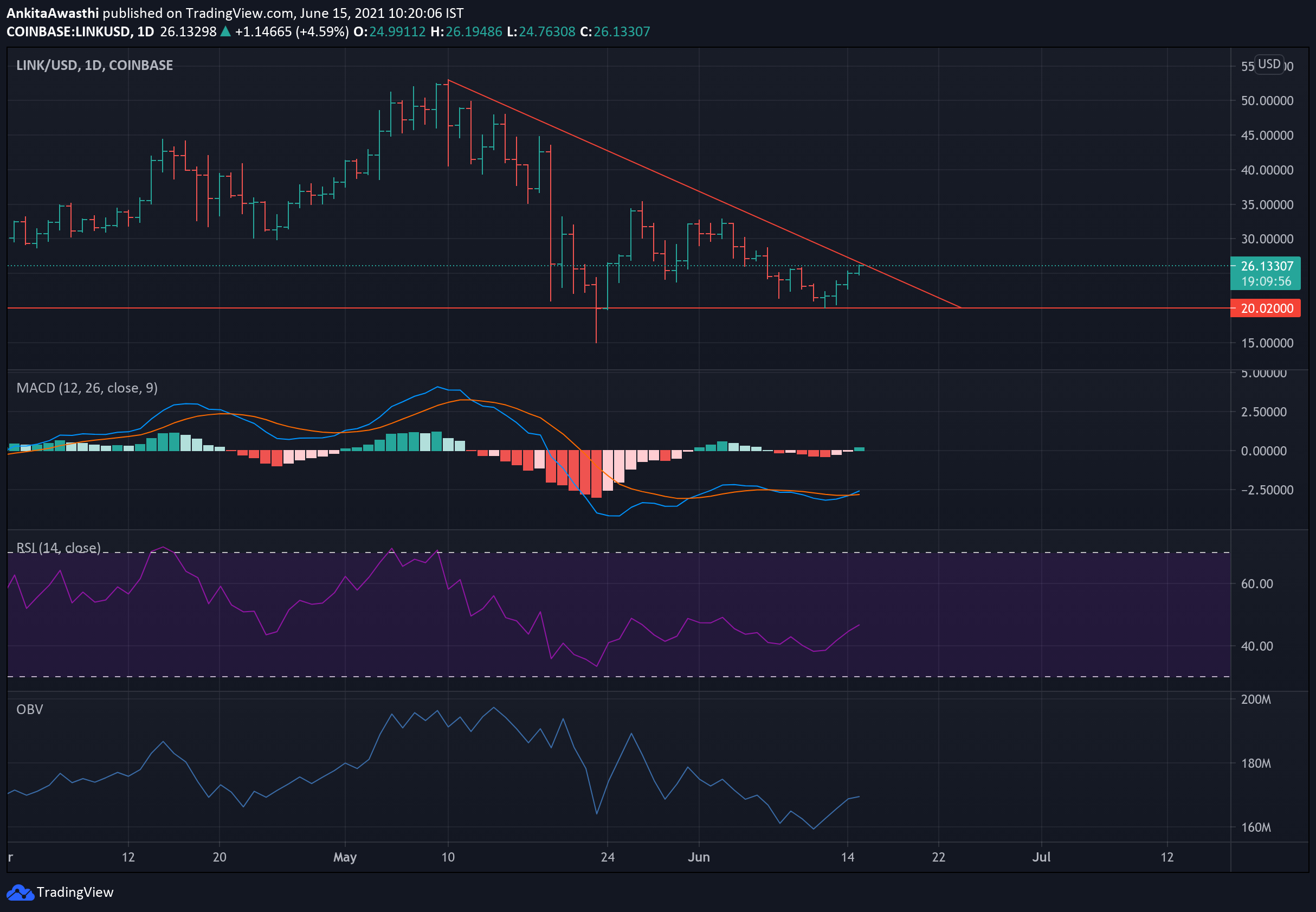The height and width of the screenshot is (912, 1316).
Task: Click the 35.00000 price axis label
Action: (1267, 204)
